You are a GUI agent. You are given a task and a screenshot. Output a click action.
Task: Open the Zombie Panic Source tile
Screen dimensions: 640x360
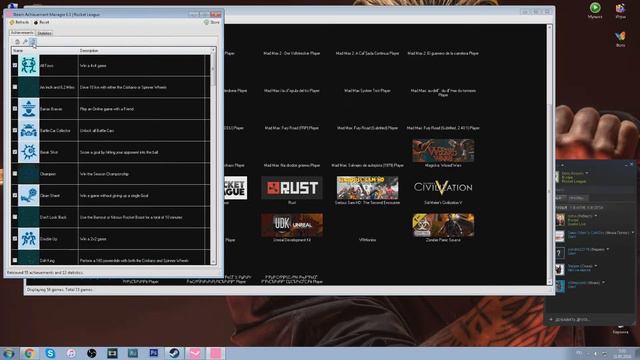(x=443, y=225)
